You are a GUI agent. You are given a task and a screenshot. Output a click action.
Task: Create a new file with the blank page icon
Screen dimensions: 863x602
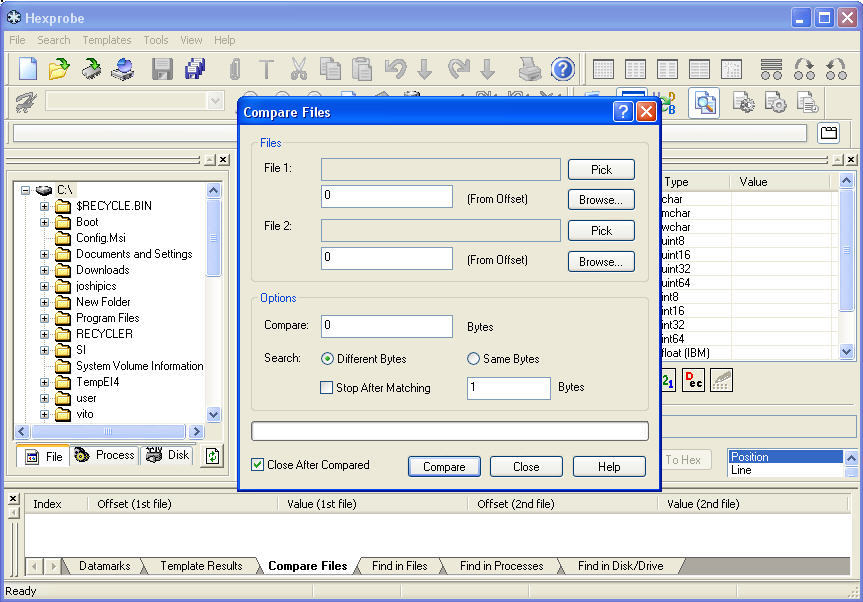tap(28, 69)
